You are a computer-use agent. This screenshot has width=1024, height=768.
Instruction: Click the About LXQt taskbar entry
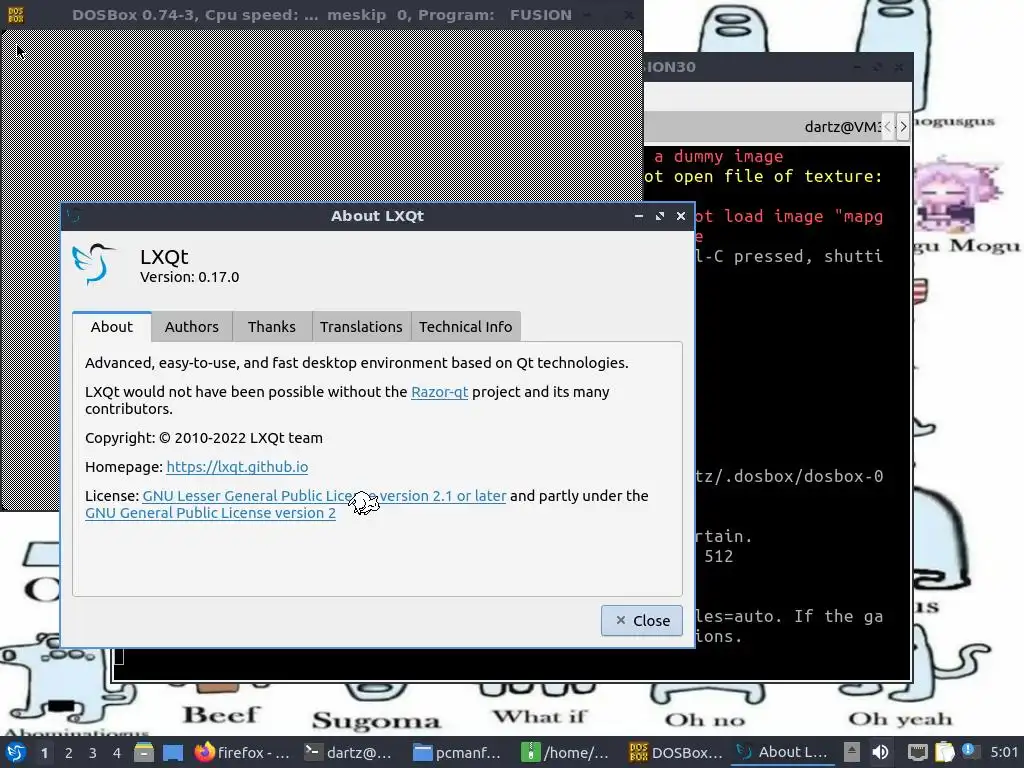(x=782, y=752)
